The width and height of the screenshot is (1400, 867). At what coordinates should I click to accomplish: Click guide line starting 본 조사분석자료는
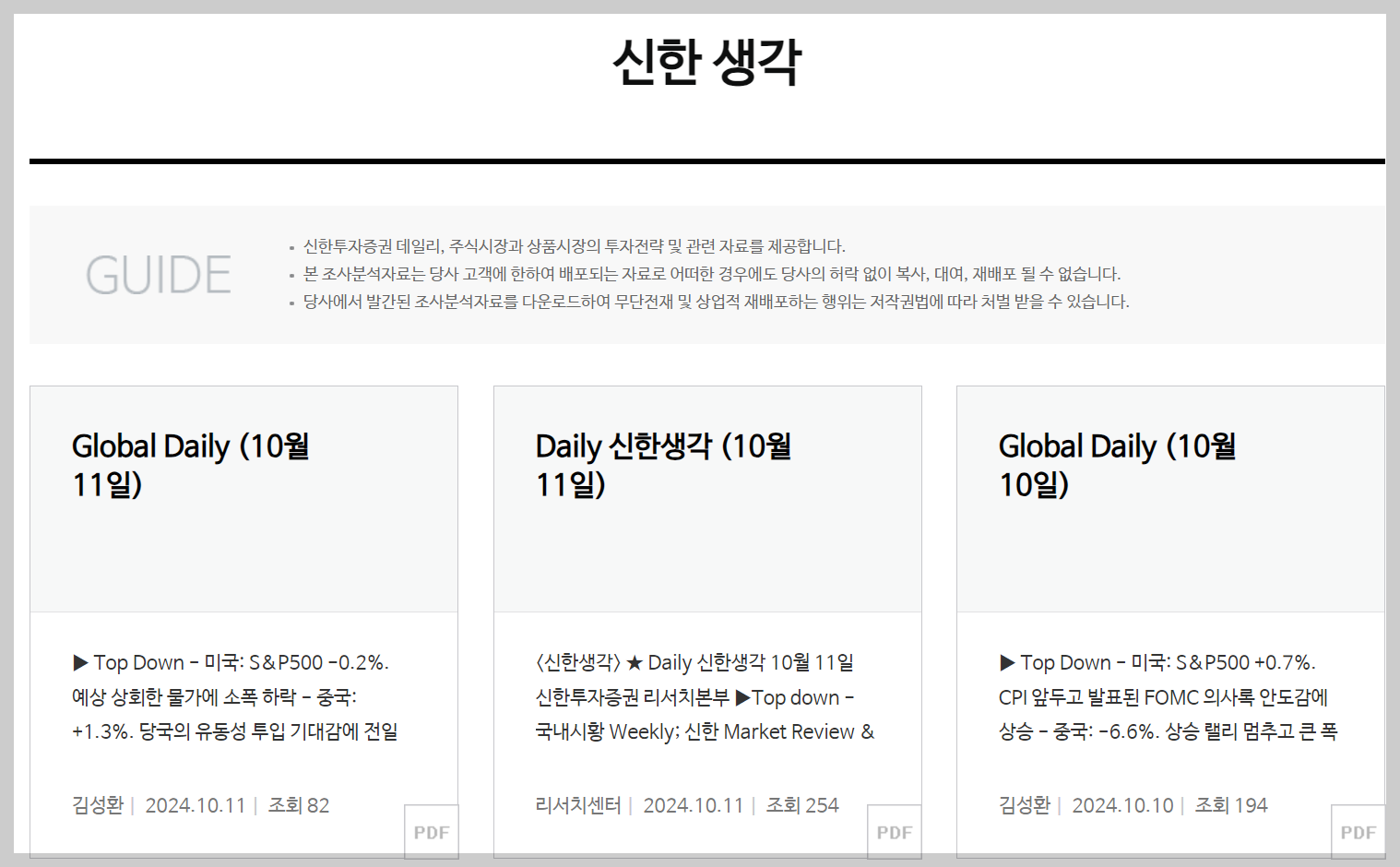tap(712, 274)
